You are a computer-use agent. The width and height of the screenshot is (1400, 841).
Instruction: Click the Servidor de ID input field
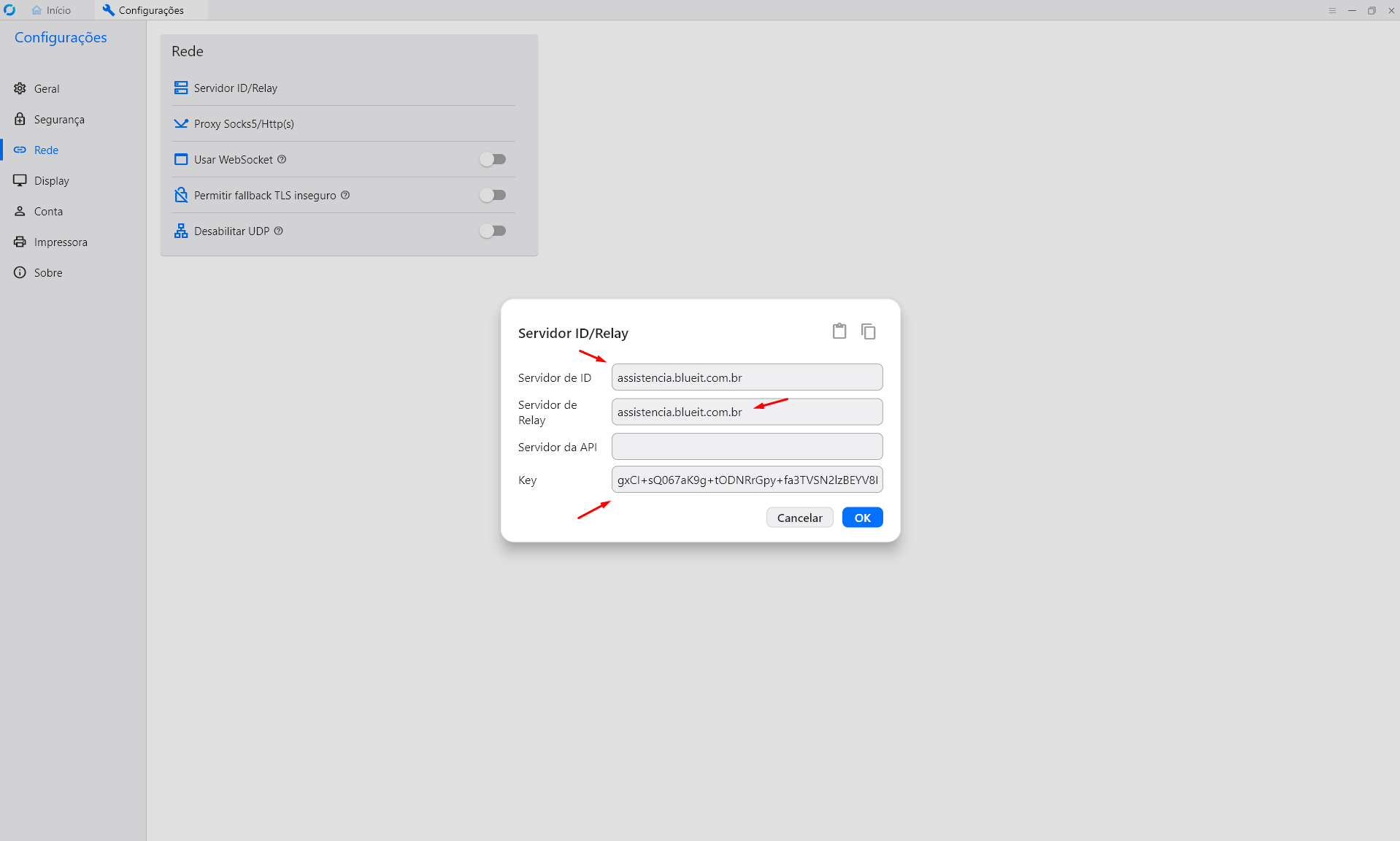click(747, 377)
